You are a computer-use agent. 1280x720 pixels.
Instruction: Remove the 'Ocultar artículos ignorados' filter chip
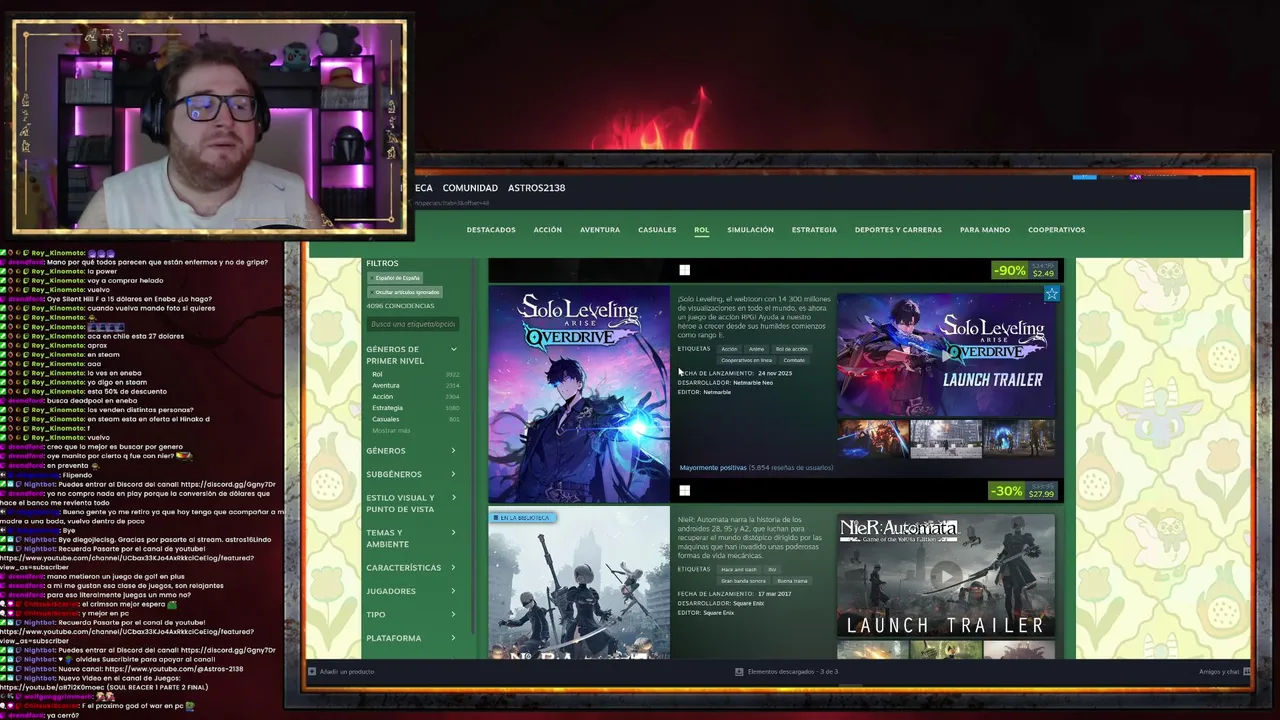[404, 292]
